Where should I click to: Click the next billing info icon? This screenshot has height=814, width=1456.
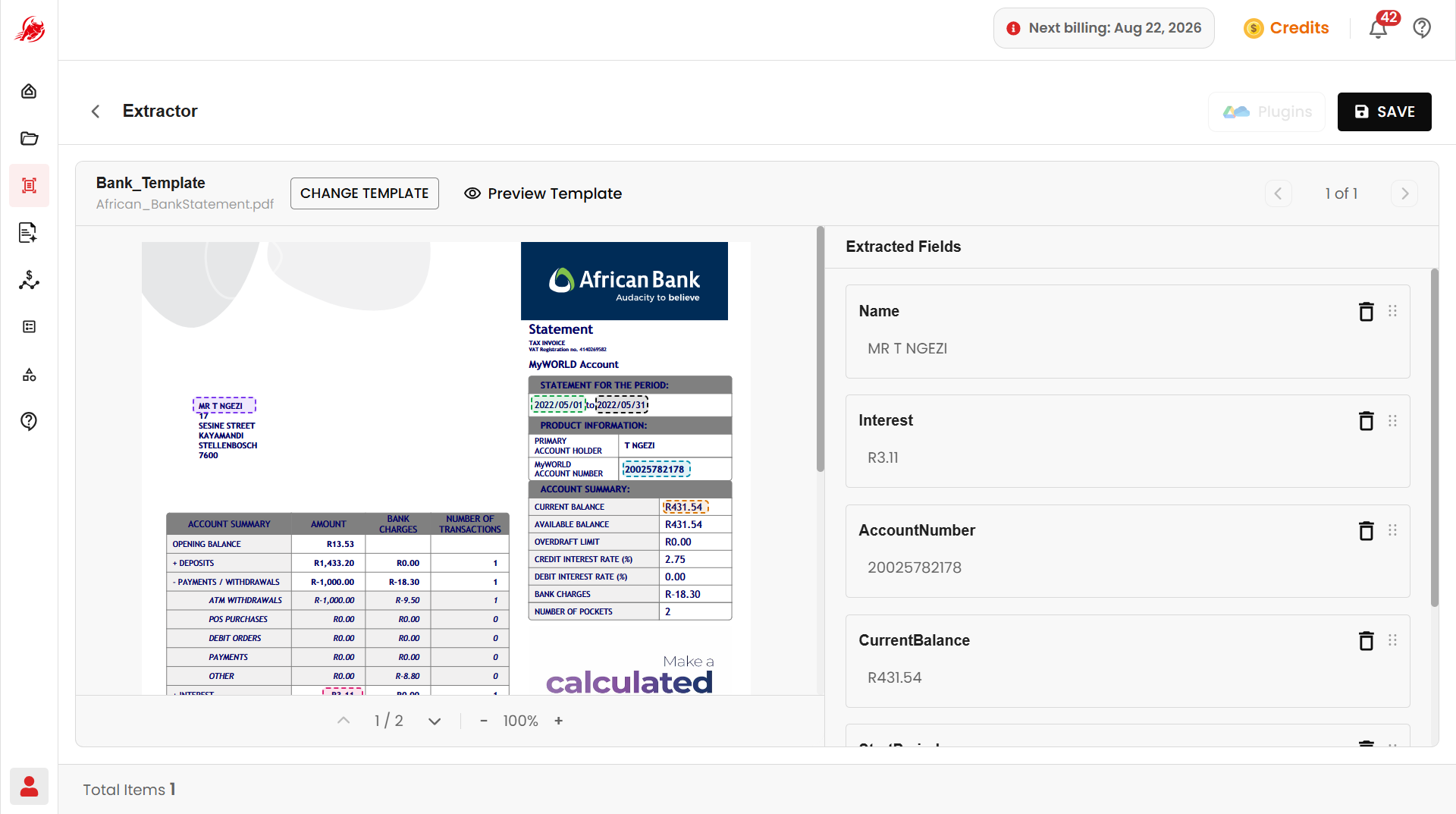pos(1013,28)
